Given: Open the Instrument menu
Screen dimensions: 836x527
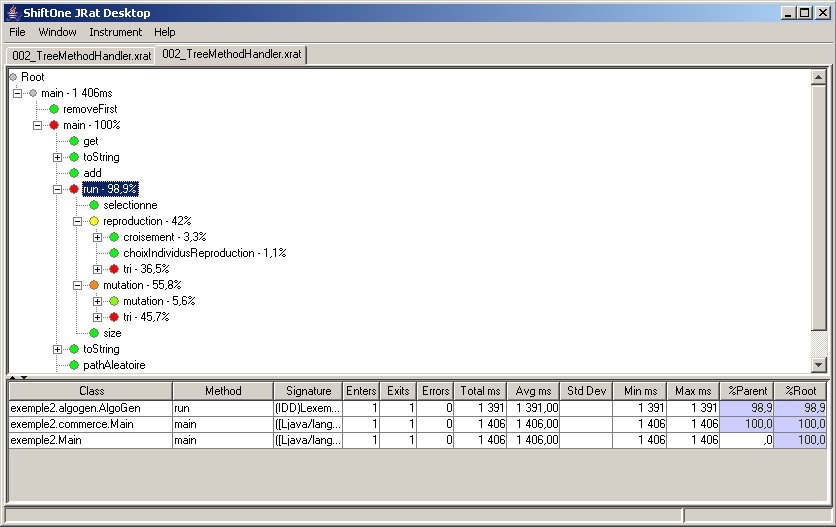Looking at the screenshot, I should (x=115, y=32).
